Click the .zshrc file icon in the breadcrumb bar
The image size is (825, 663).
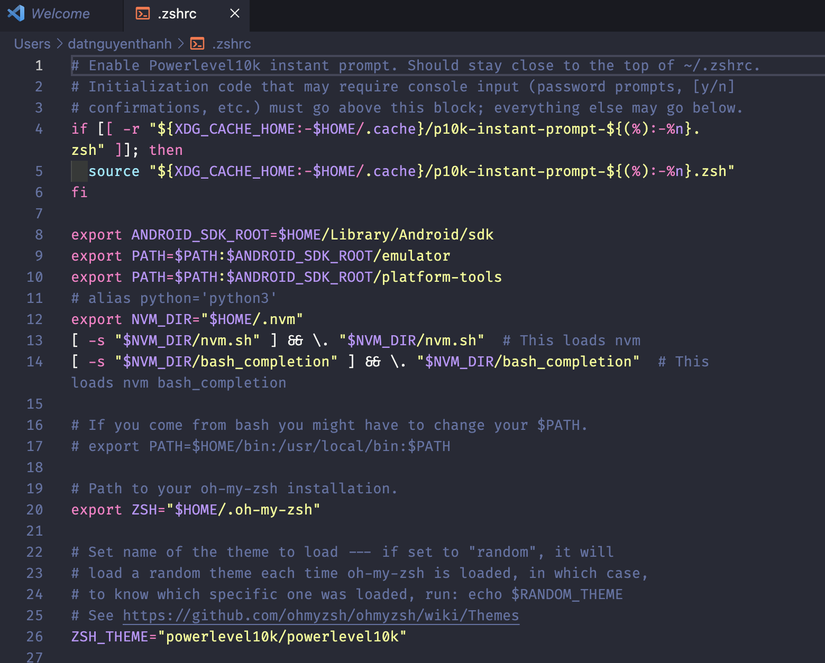[x=196, y=44]
